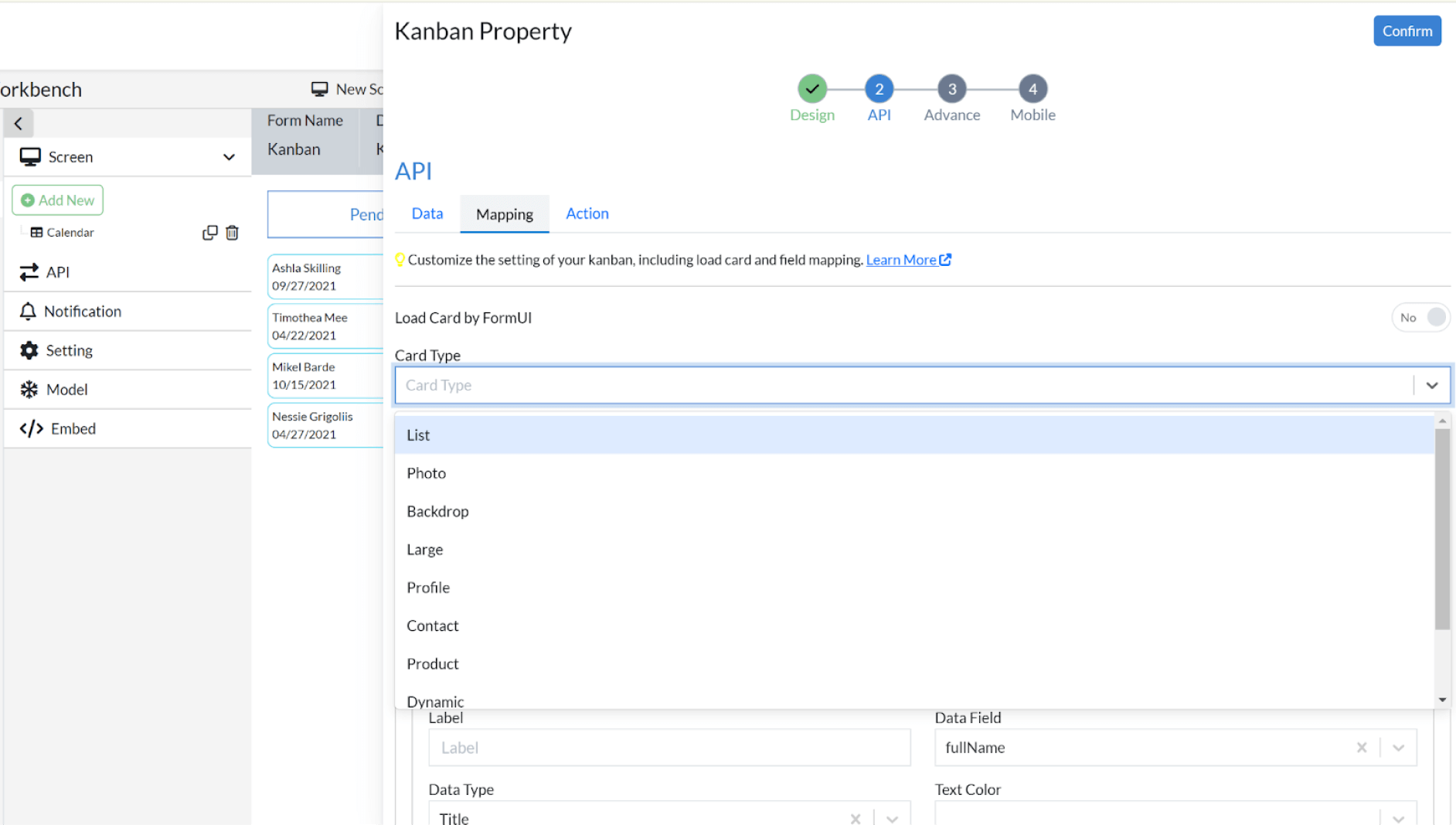Open the Embed code panel
The height and width of the screenshot is (825, 1456).
click(x=73, y=428)
